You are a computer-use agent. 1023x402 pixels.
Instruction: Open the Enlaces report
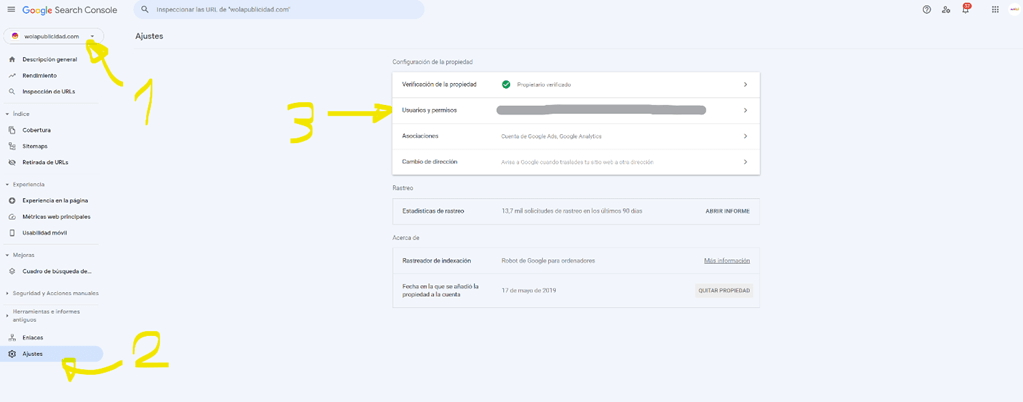[x=33, y=337]
